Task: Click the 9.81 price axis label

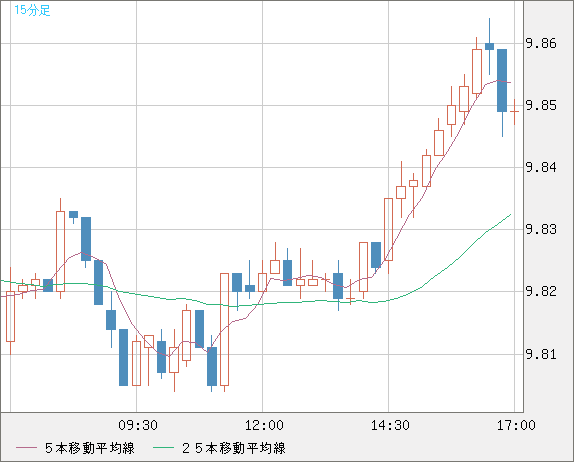Action: [541, 354]
